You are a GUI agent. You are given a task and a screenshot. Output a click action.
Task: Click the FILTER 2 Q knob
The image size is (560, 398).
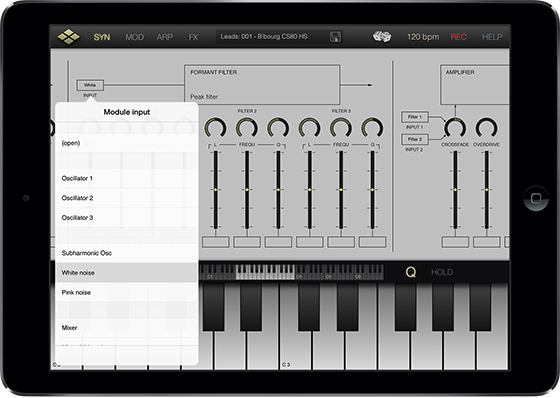[x=278, y=128]
